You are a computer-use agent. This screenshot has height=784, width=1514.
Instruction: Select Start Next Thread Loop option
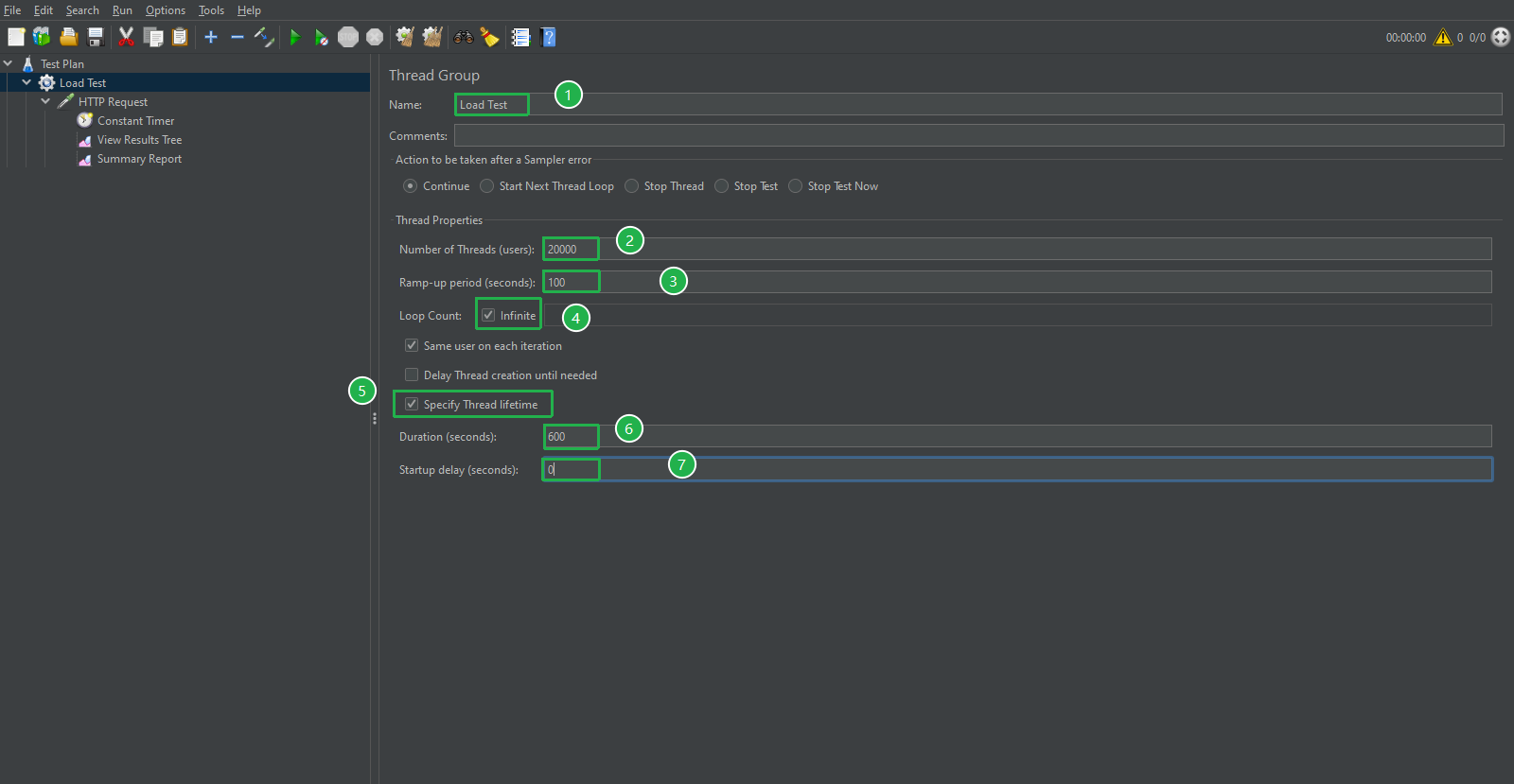486,186
